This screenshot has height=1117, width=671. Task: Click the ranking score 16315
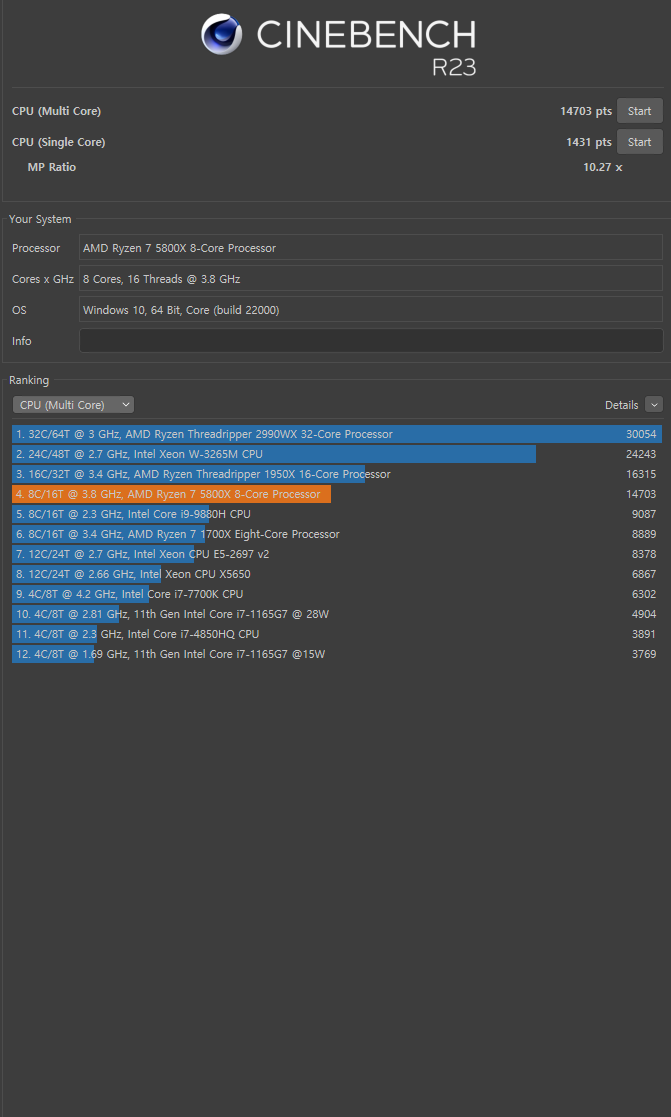tap(641, 474)
